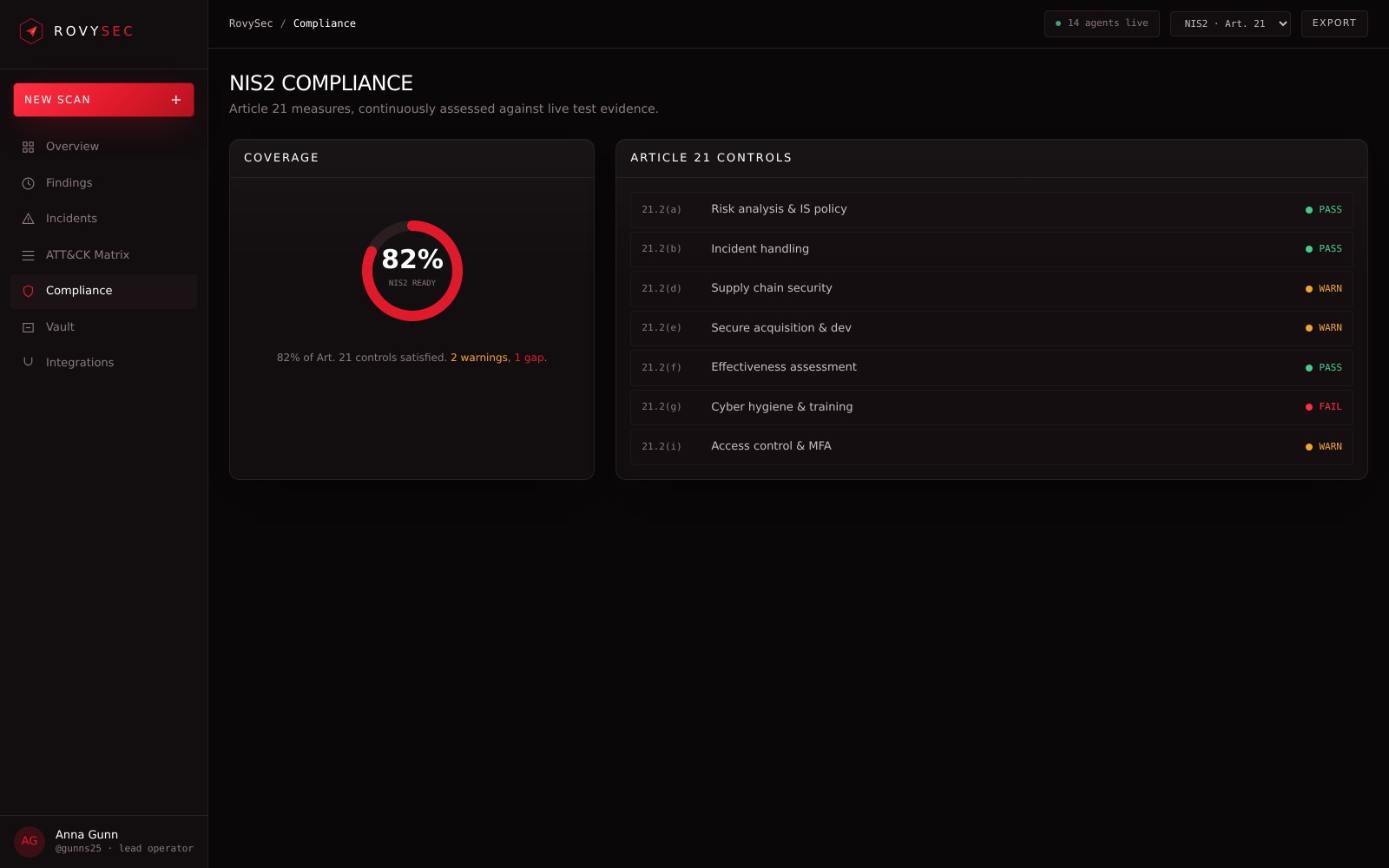
Task: Click the Overview grid icon
Action: coord(28,147)
